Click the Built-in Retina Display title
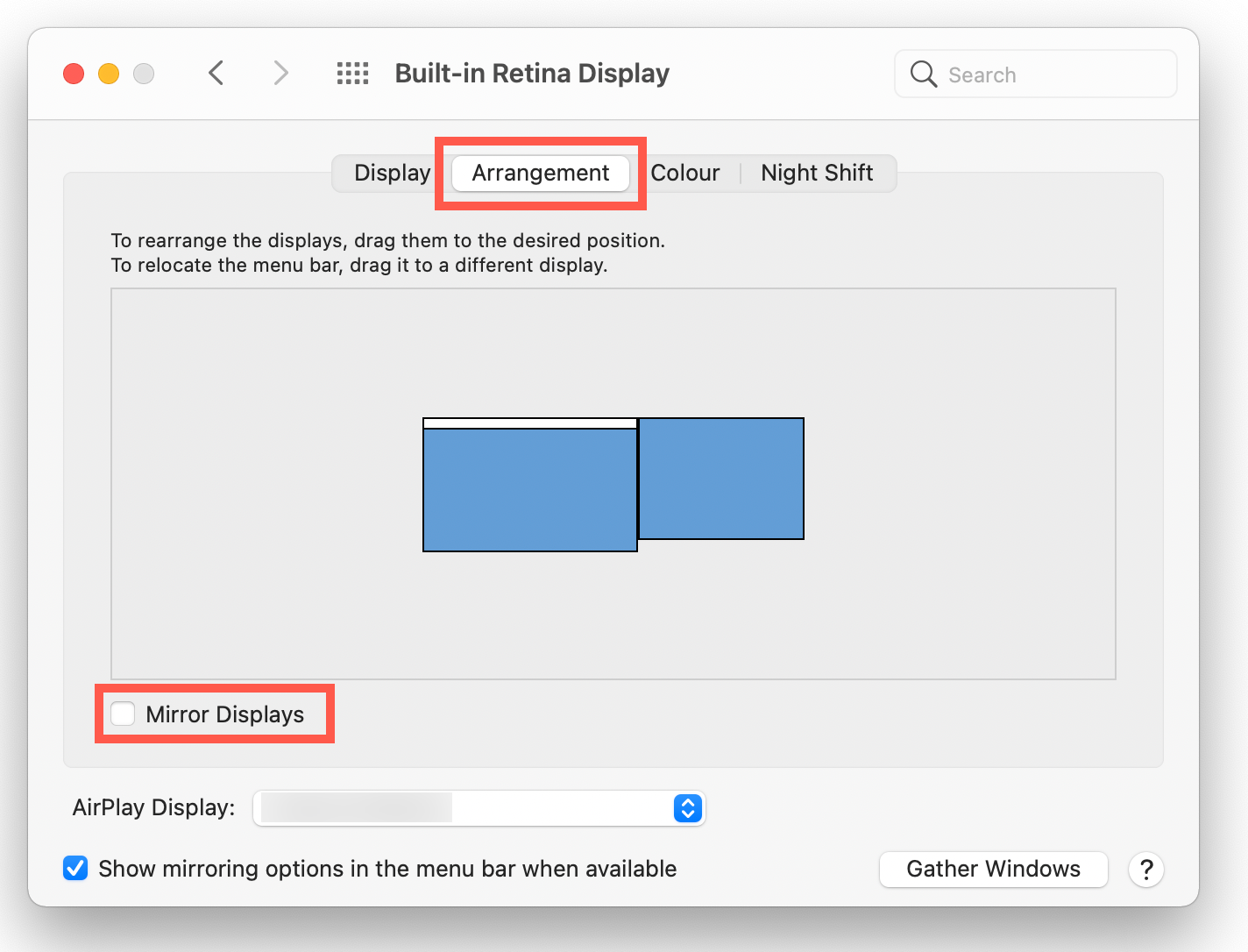 click(532, 74)
